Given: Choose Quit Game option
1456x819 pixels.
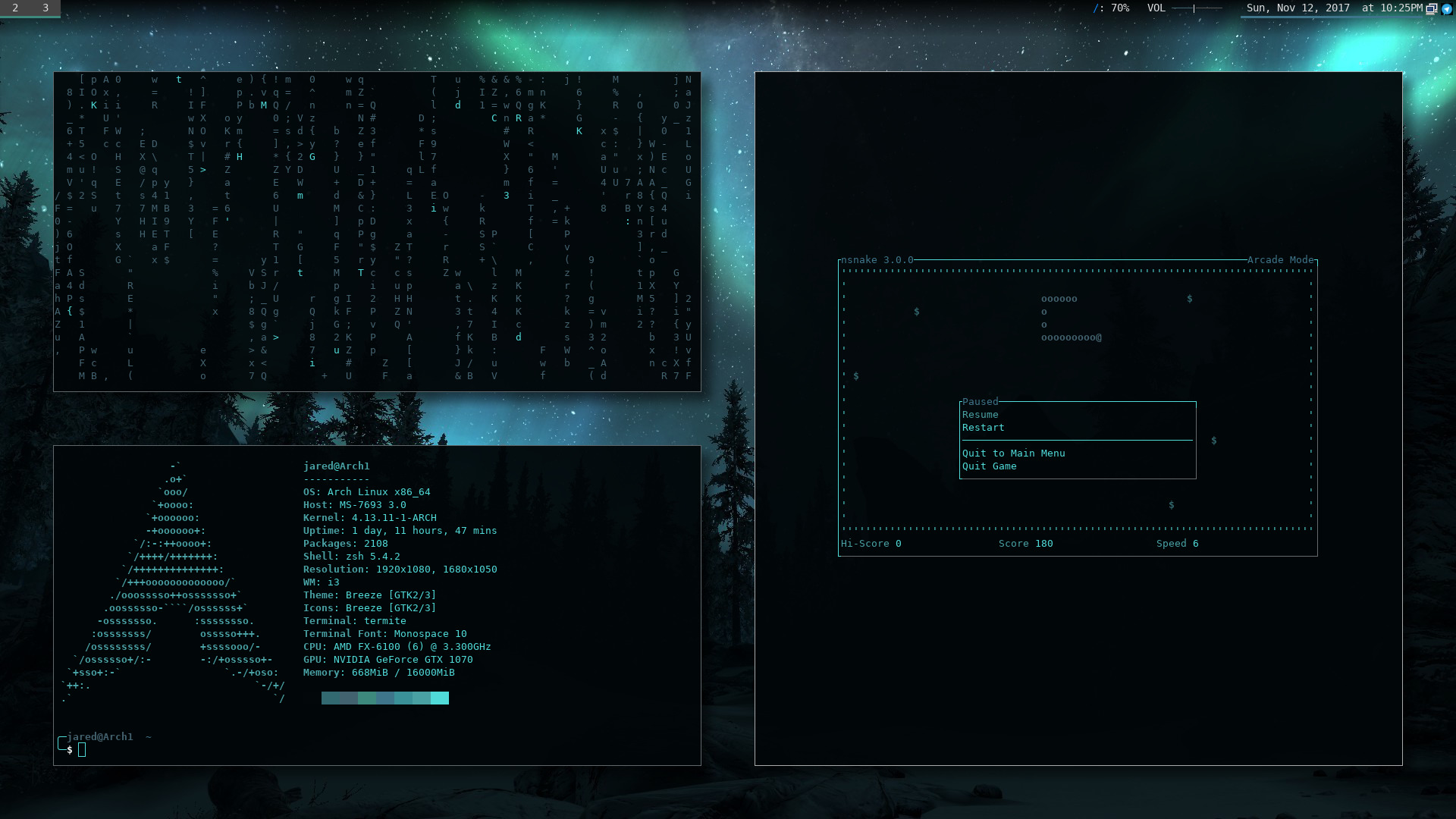Looking at the screenshot, I should tap(989, 466).
